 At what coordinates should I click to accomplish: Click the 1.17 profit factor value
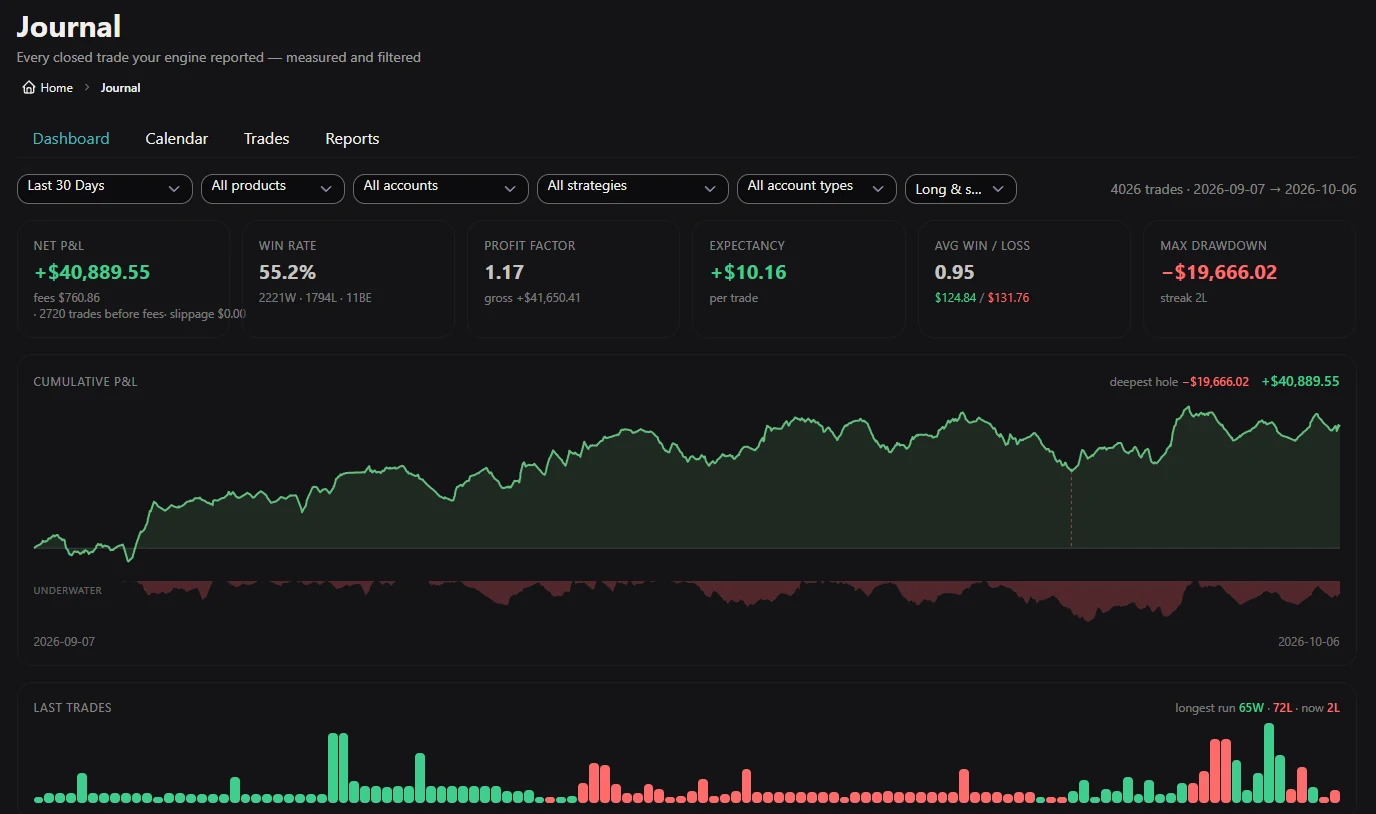tap(504, 272)
